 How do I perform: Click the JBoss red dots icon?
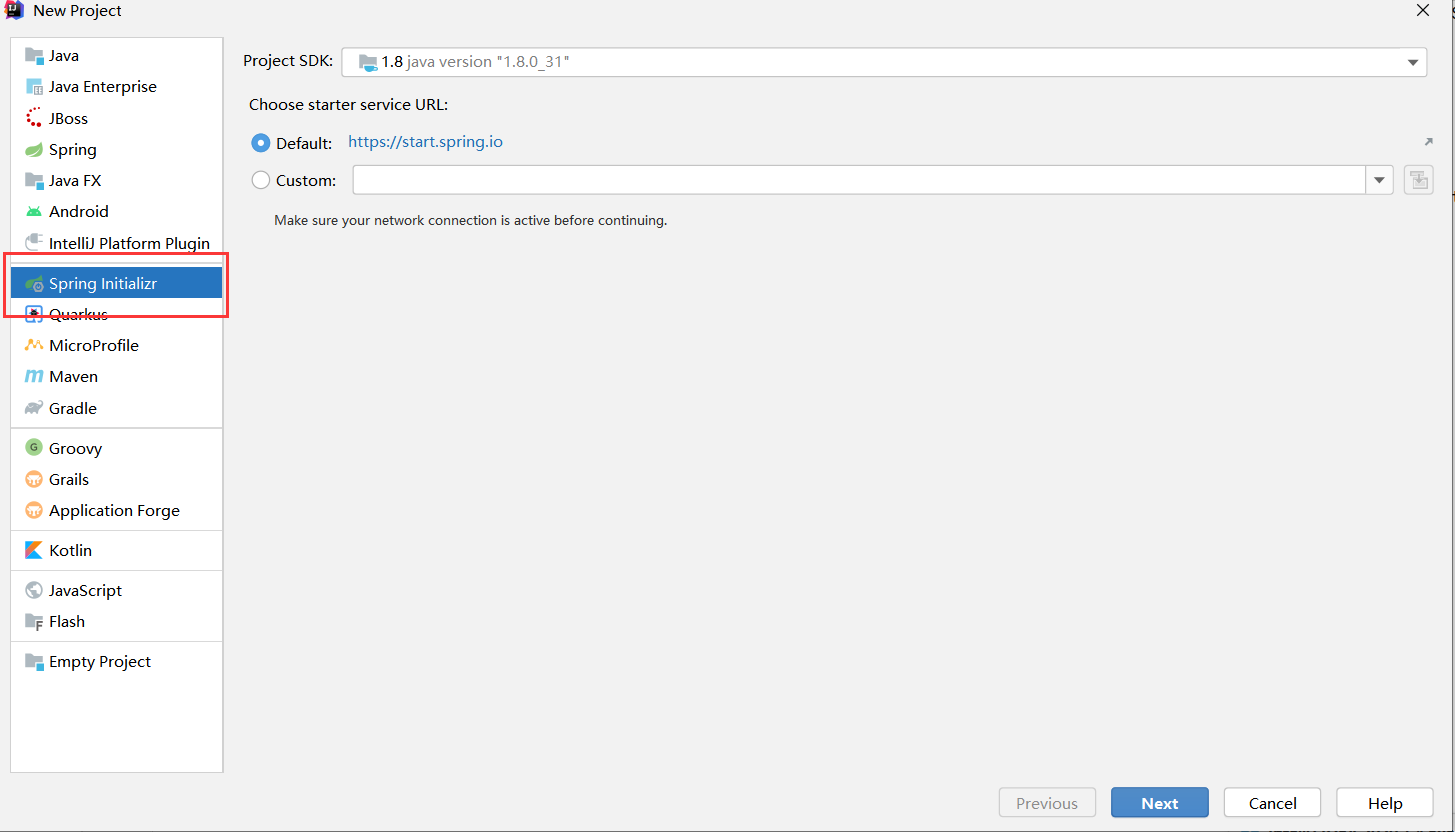(34, 118)
